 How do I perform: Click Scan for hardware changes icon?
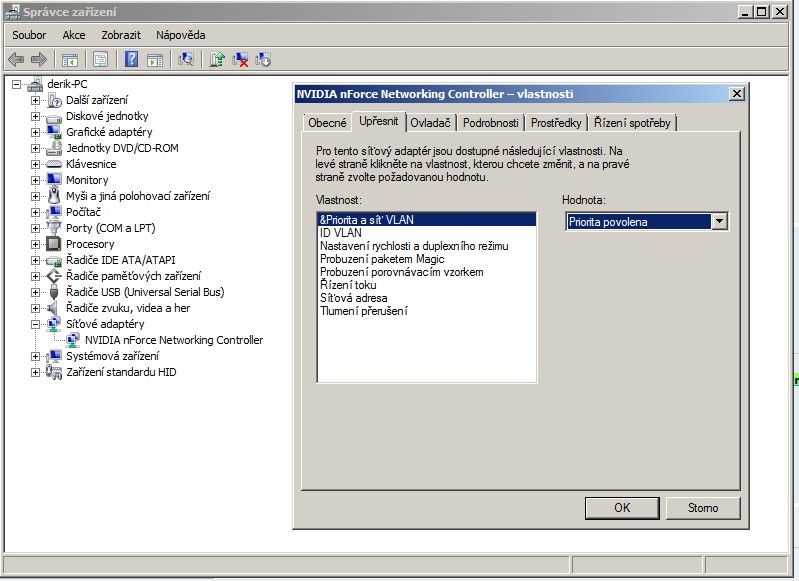coord(186,60)
